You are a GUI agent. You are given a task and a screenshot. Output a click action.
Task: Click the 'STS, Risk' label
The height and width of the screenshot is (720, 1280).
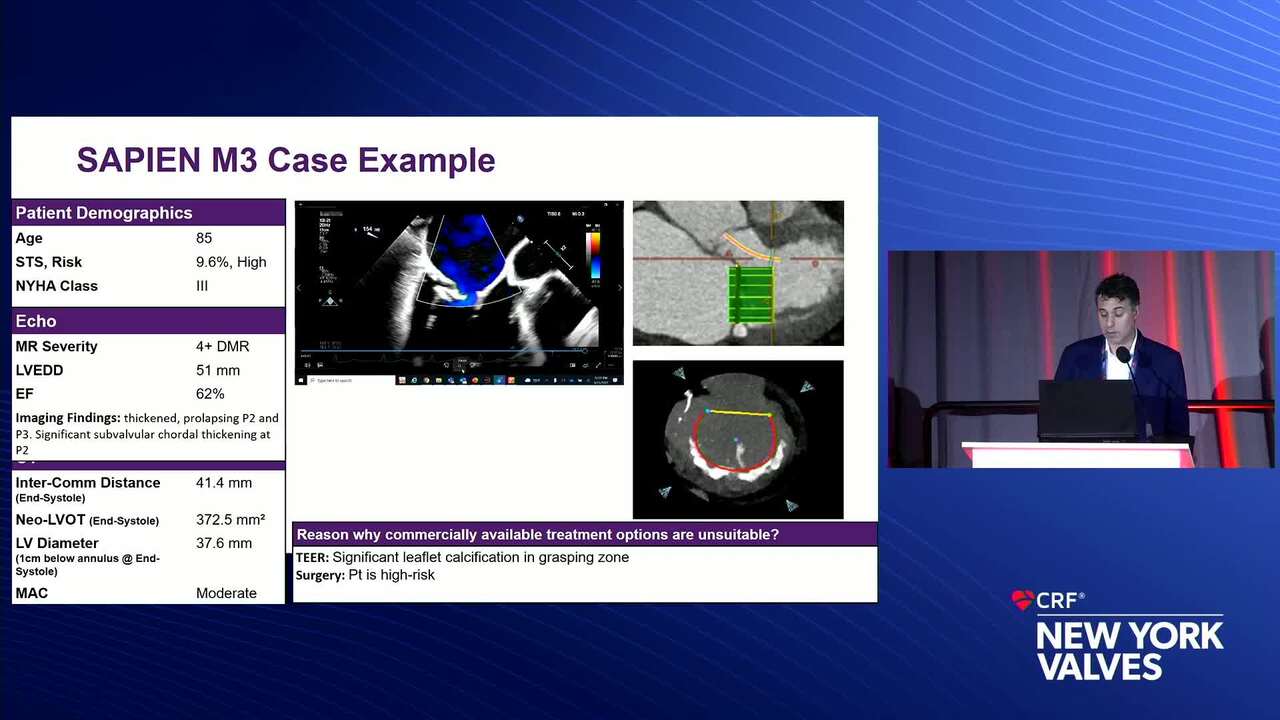[x=49, y=262]
